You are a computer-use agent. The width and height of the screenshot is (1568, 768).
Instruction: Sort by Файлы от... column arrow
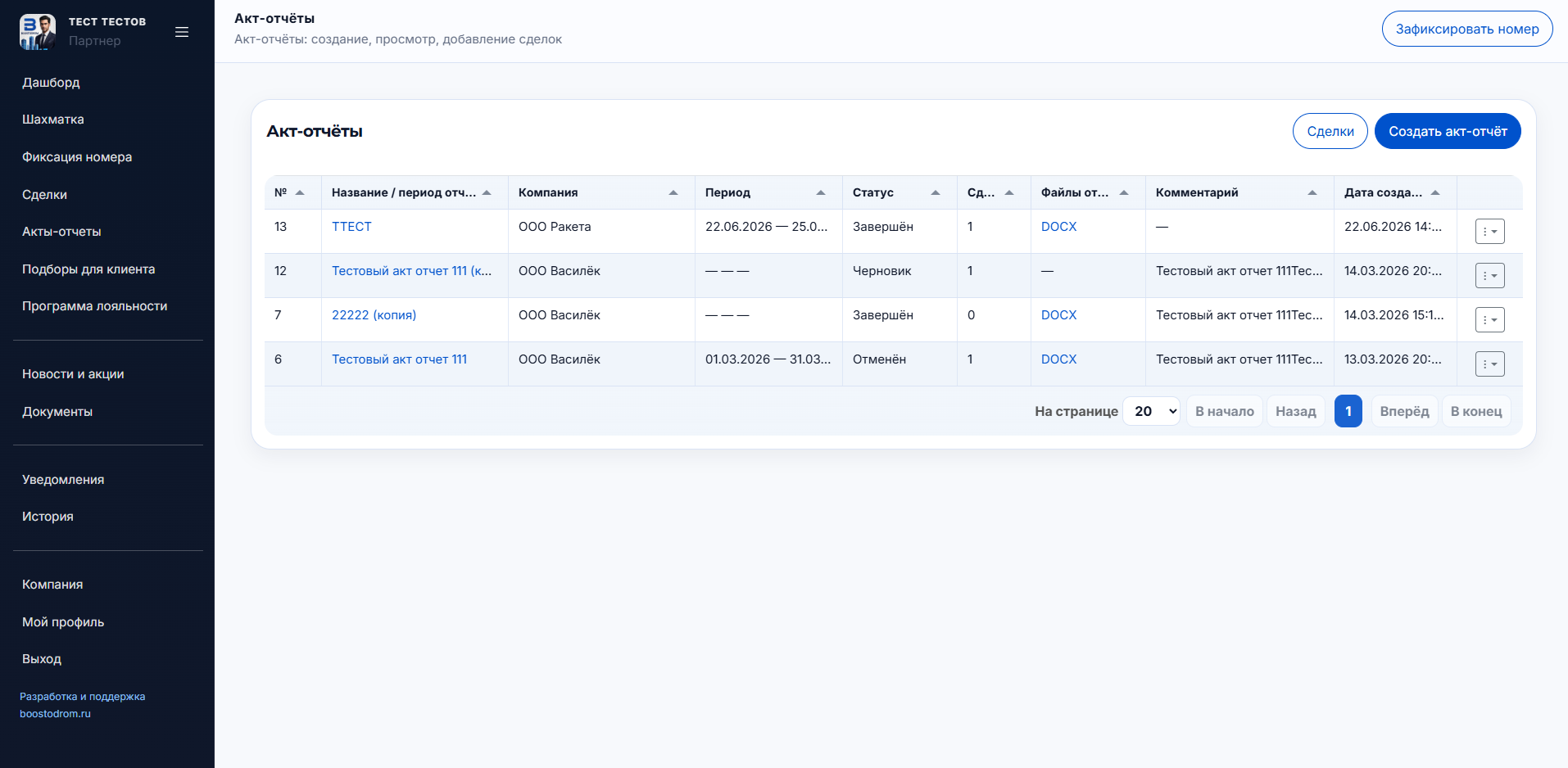click(x=1124, y=192)
